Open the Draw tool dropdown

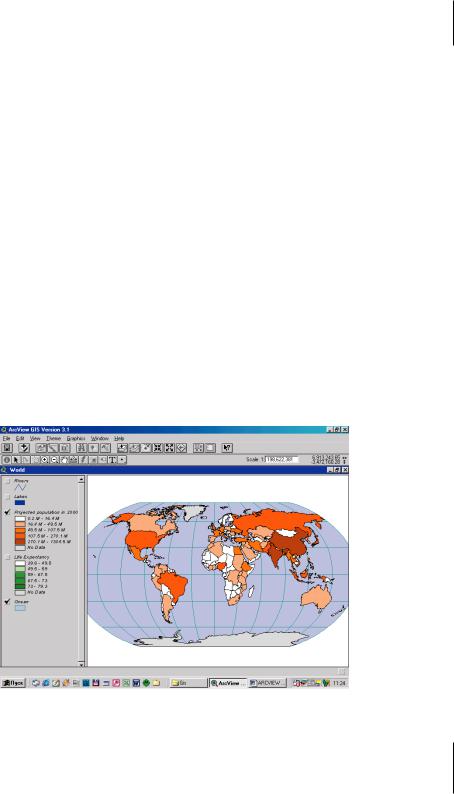coord(122,460)
